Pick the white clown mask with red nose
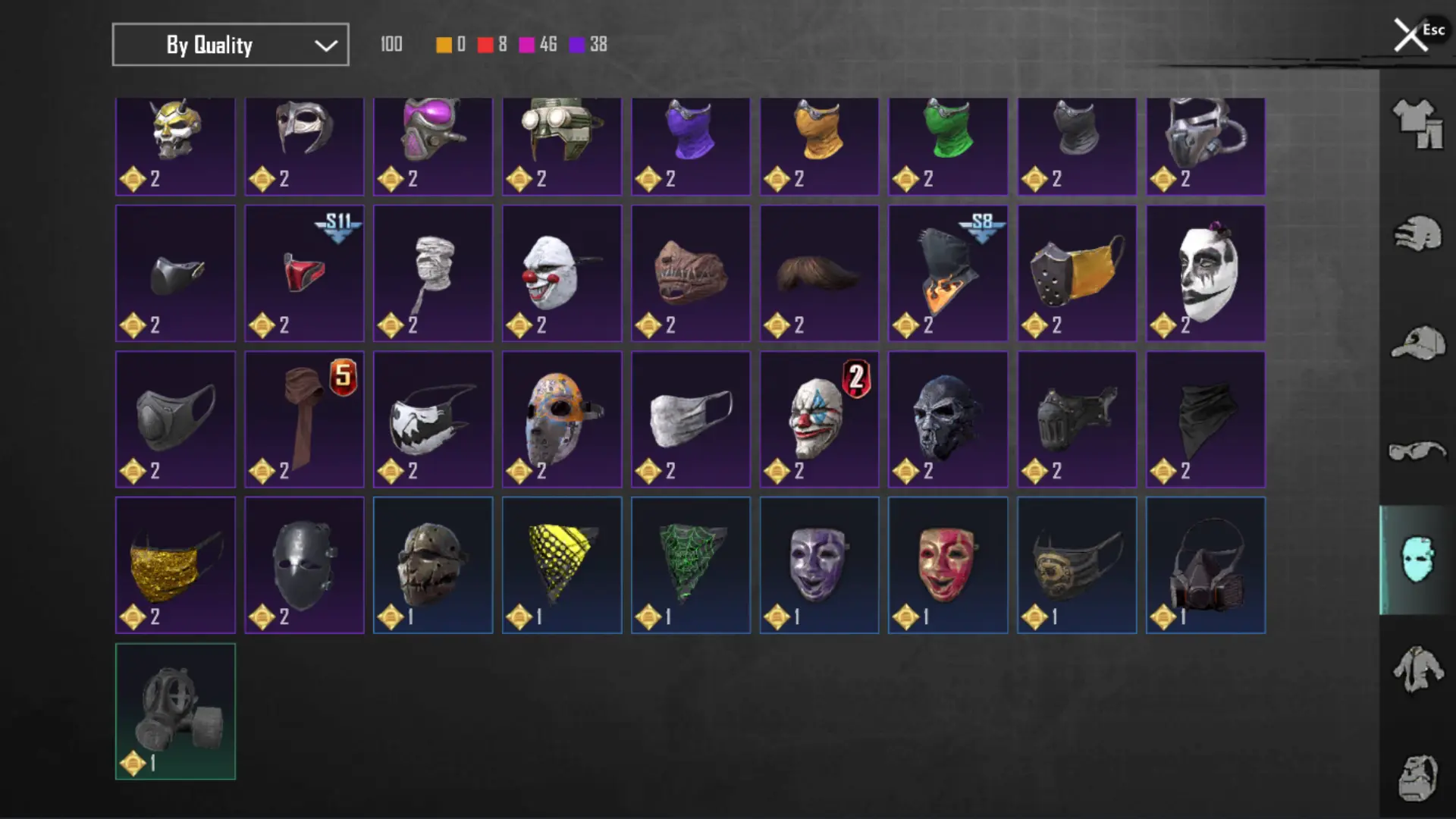 click(x=562, y=273)
